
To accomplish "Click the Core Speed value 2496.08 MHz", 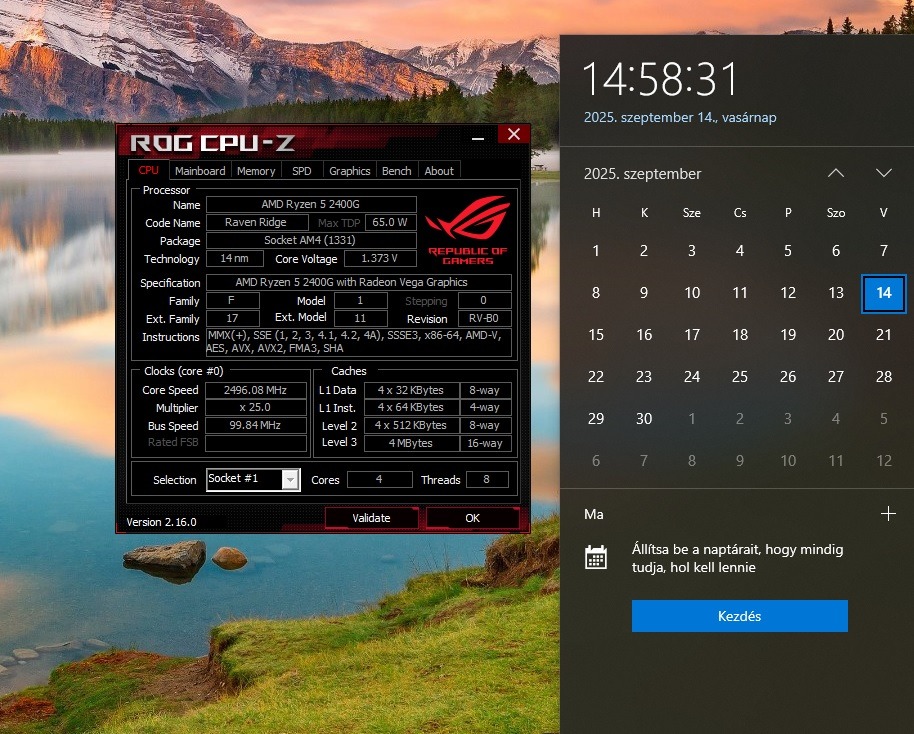I will point(256,390).
